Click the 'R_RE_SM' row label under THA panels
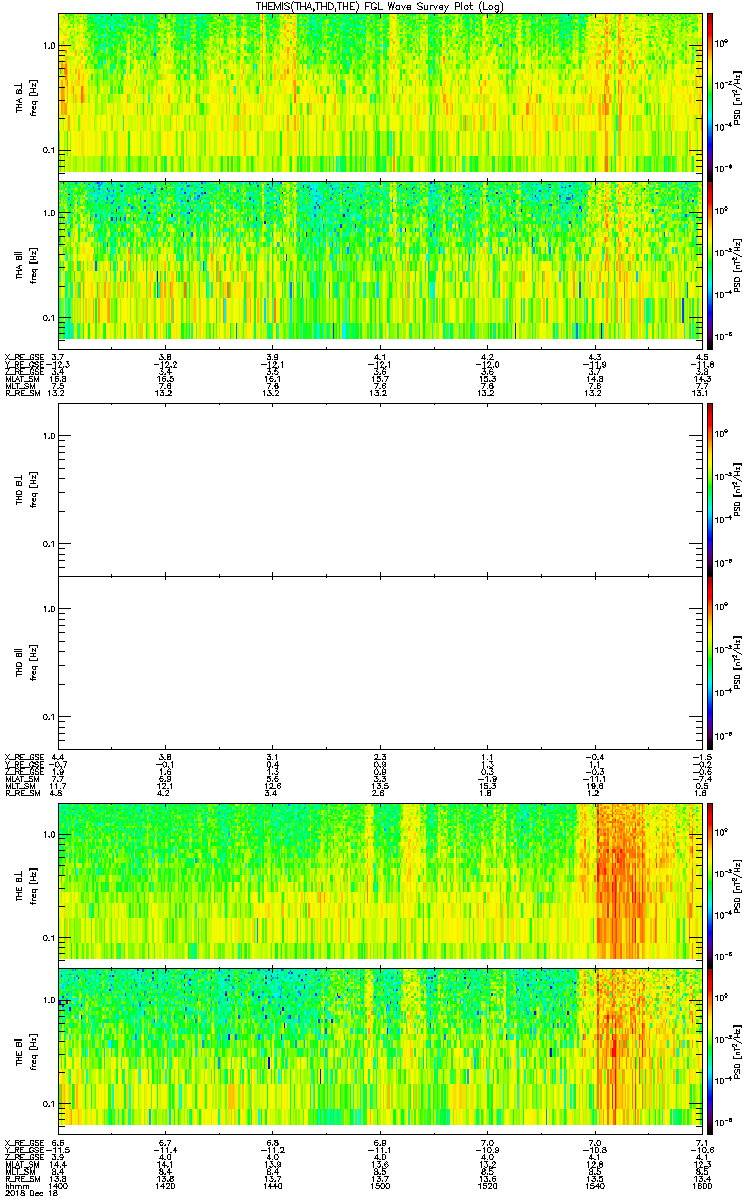Screen dimensions: 750x1200 pyautogui.click(x=21, y=393)
